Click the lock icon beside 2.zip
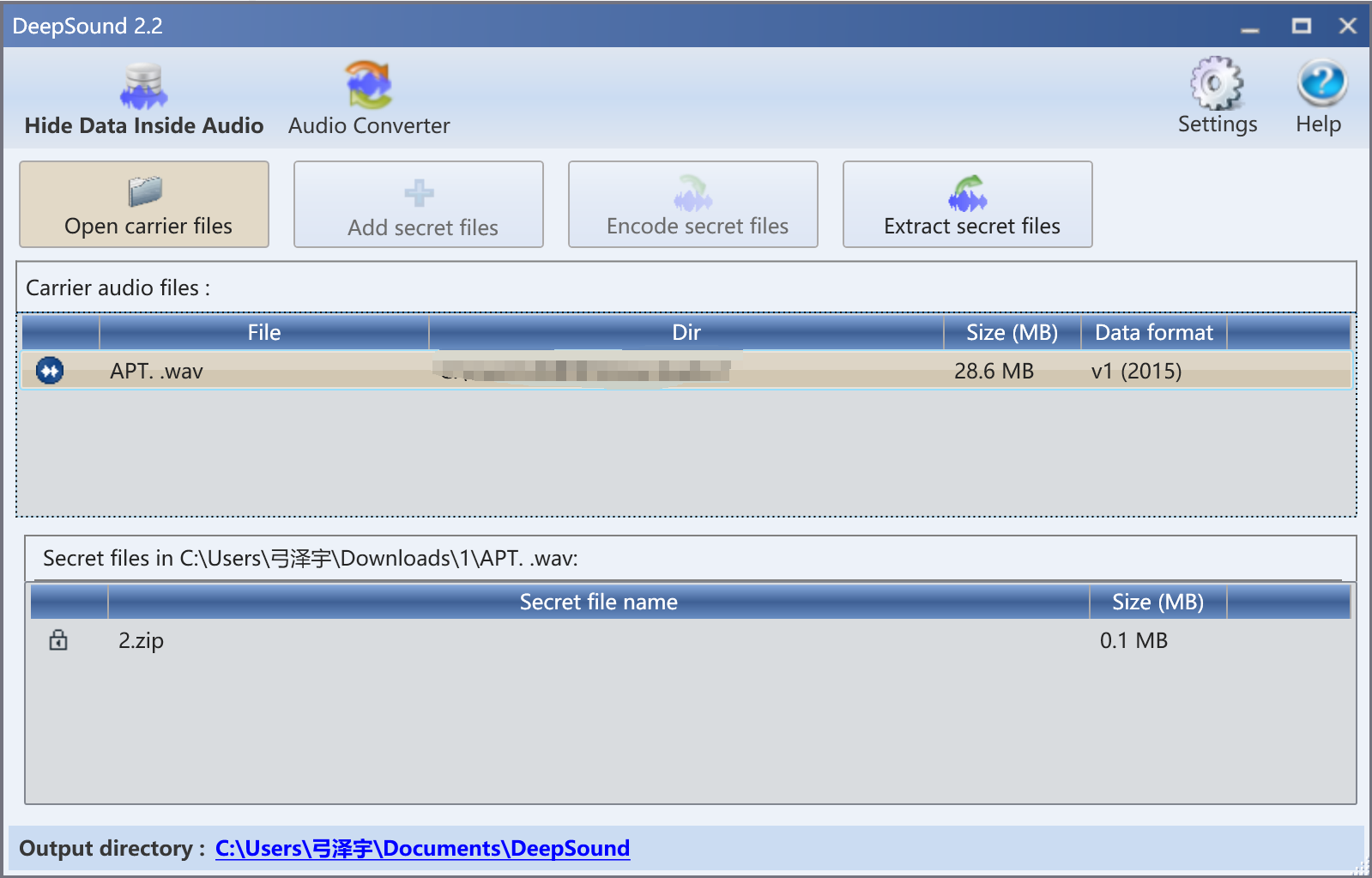1372x878 pixels. tap(58, 639)
